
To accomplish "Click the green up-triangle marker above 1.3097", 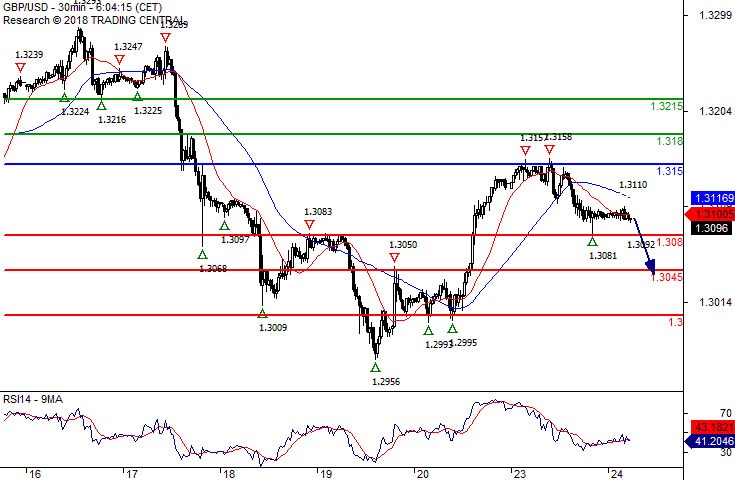I will [225, 225].
